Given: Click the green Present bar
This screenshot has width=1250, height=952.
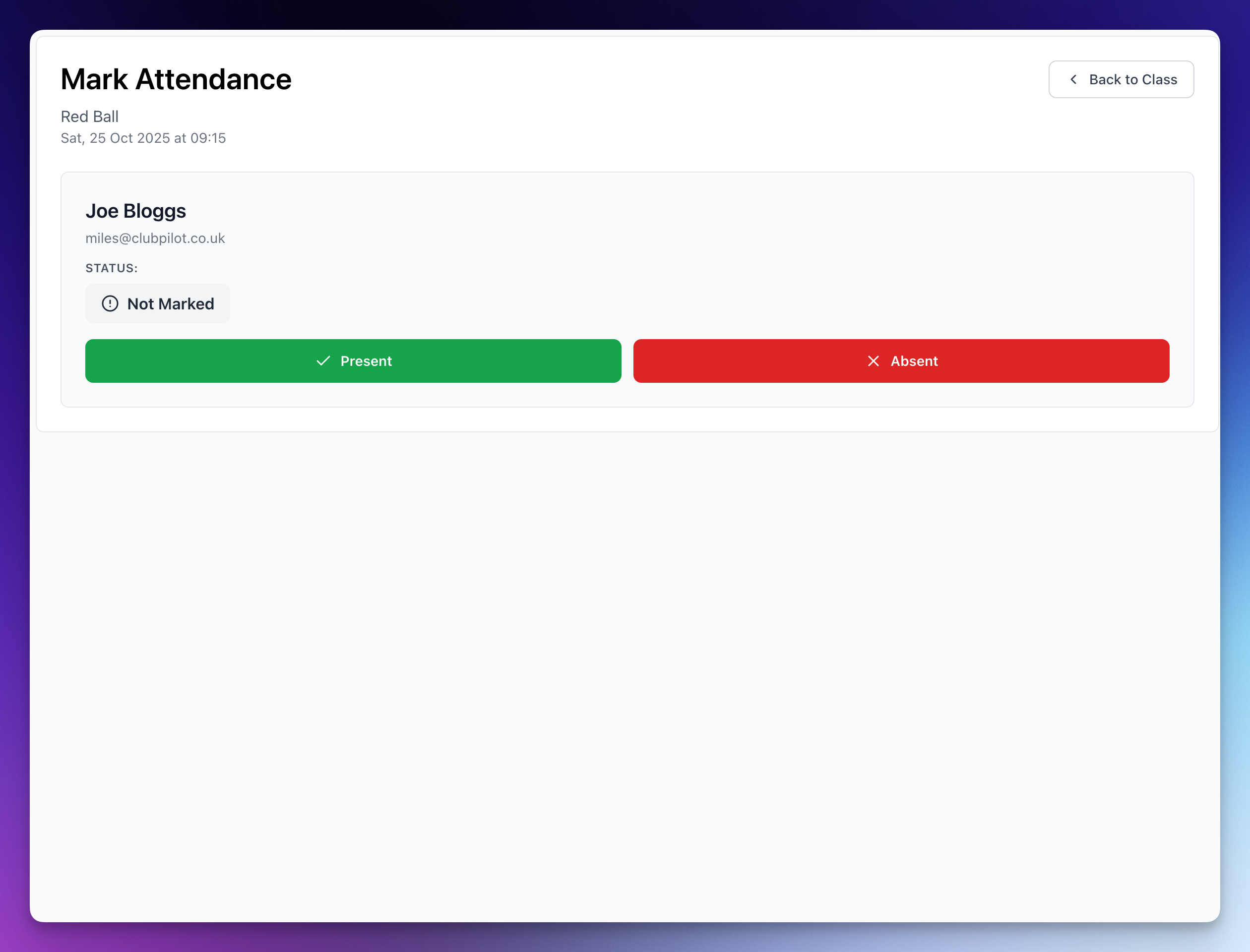Looking at the screenshot, I should click(x=353, y=361).
